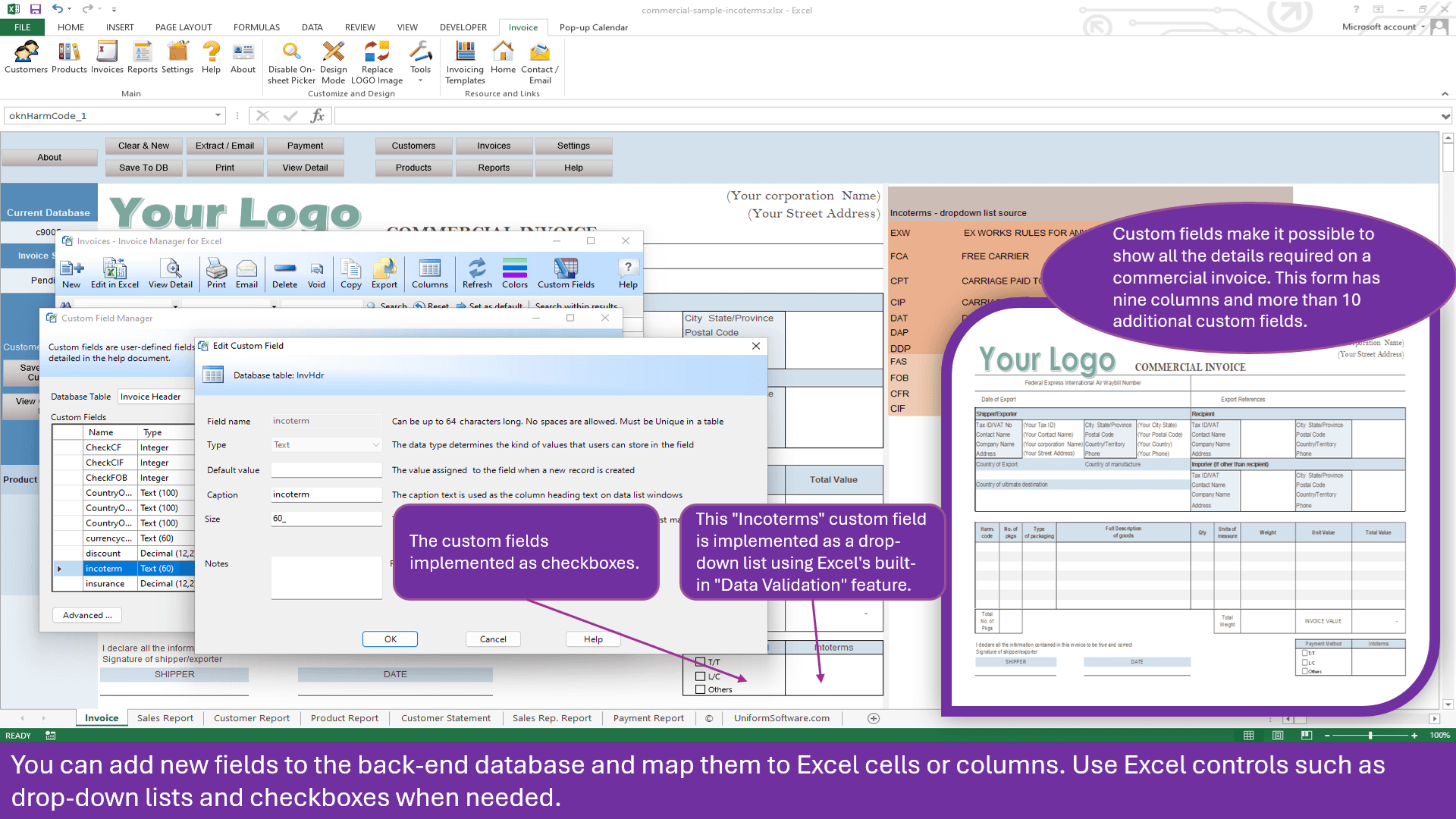Tick the T/T payment checkbox

tap(701, 662)
